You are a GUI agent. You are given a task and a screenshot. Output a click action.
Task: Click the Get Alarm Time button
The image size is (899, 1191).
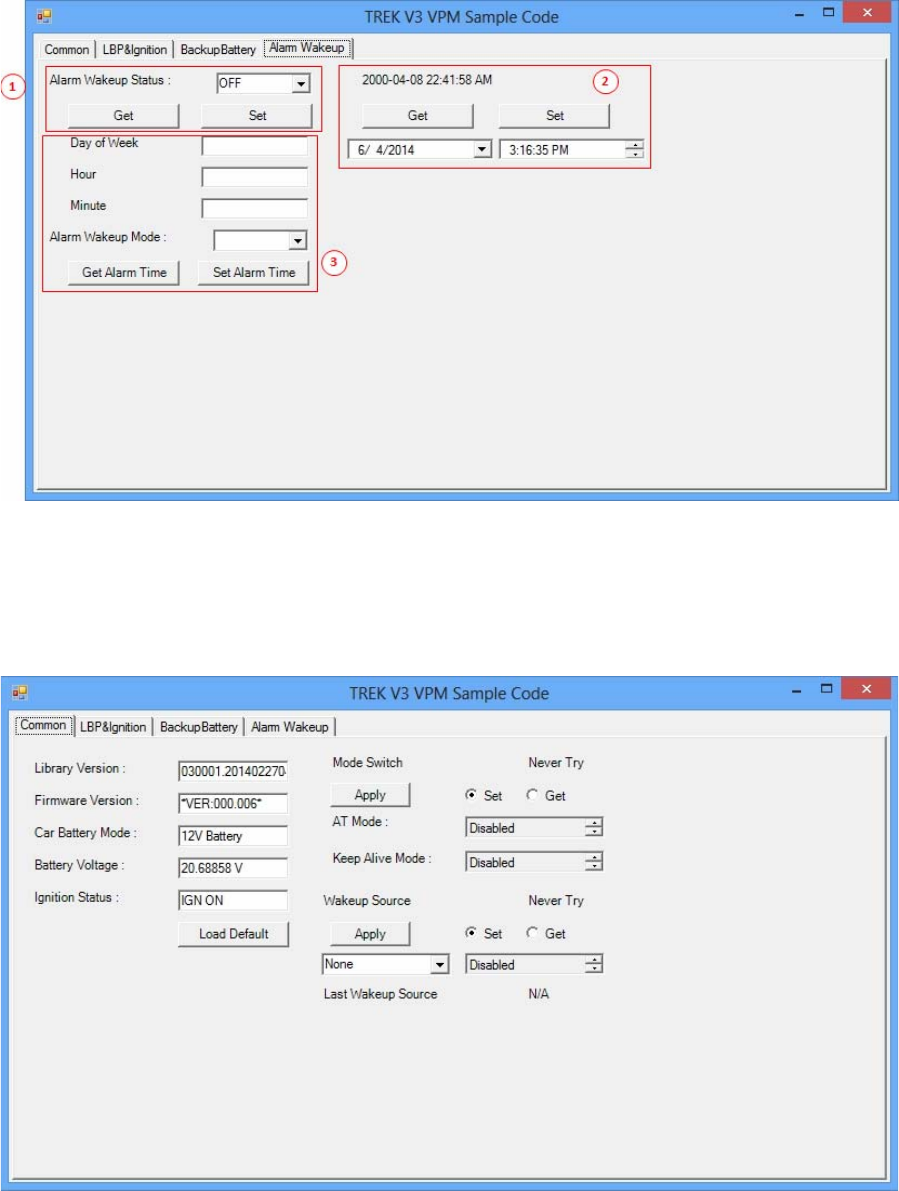[x=124, y=272]
